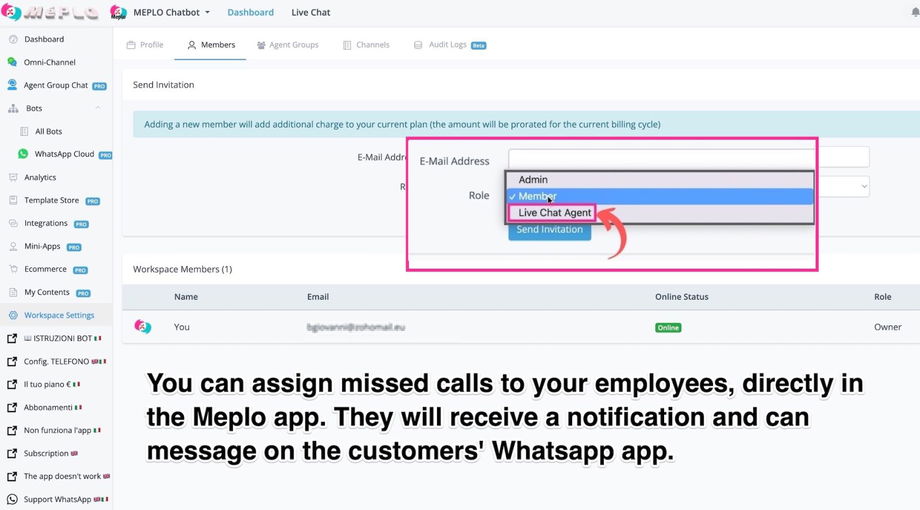Click the Email column header

point(317,297)
